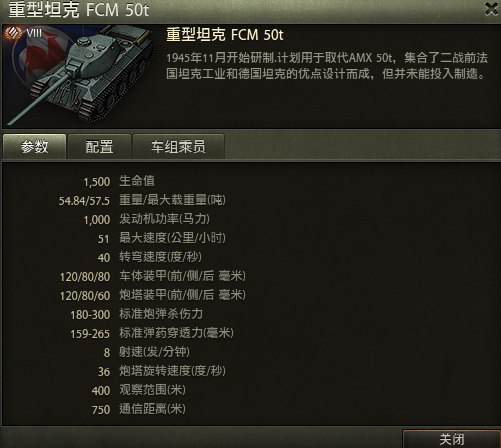Select the 最大速度(公里/小时) stat row
This screenshot has height=448, width=501.
[162, 238]
